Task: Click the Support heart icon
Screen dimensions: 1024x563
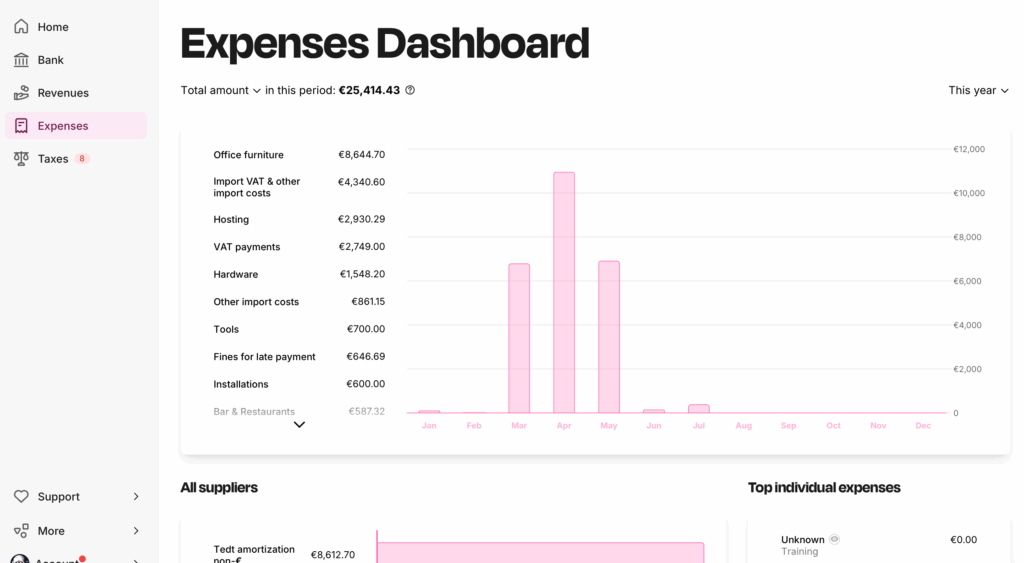Action: 21,497
